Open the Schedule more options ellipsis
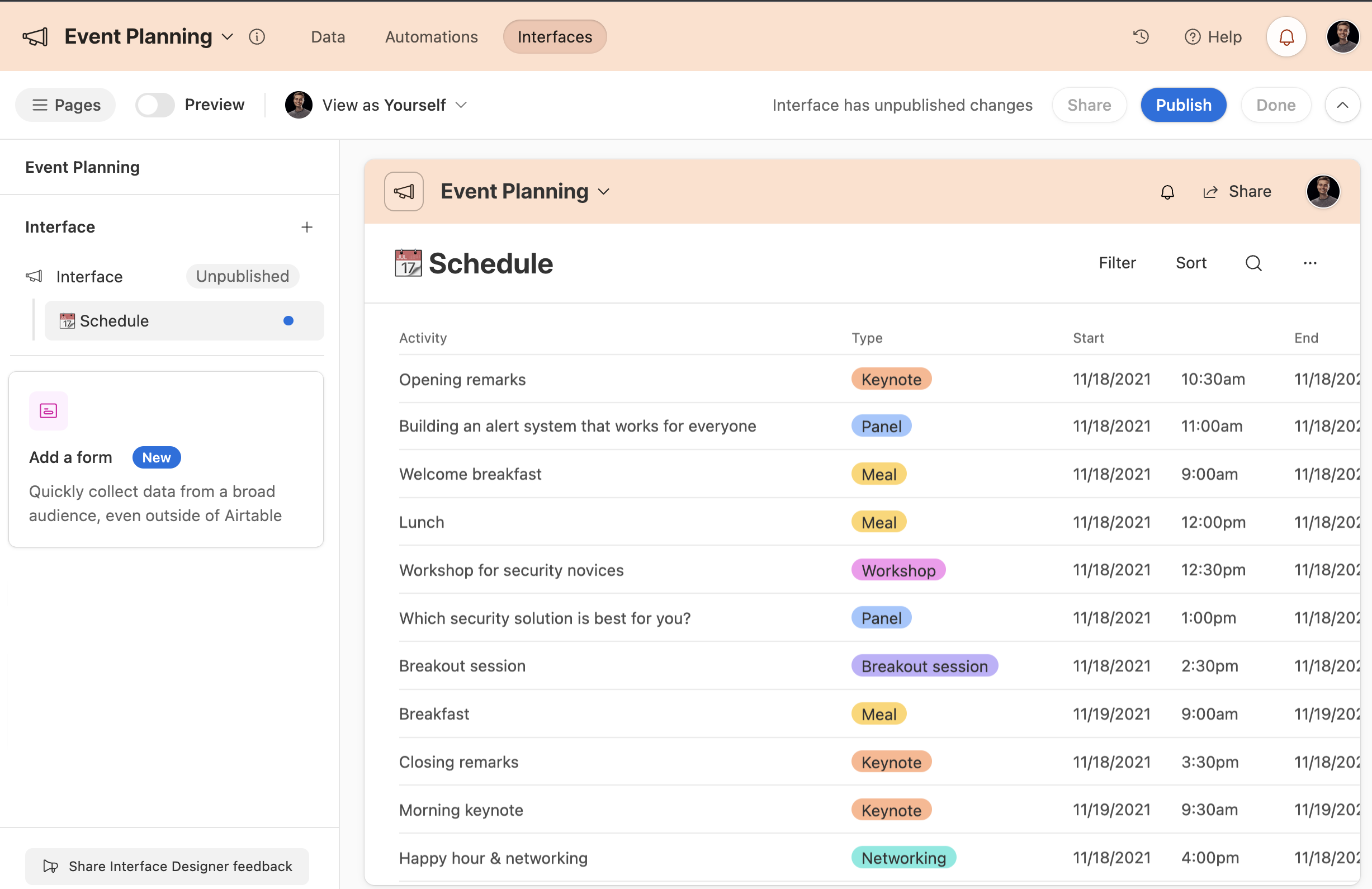This screenshot has height=889, width=1372. pos(1310,263)
